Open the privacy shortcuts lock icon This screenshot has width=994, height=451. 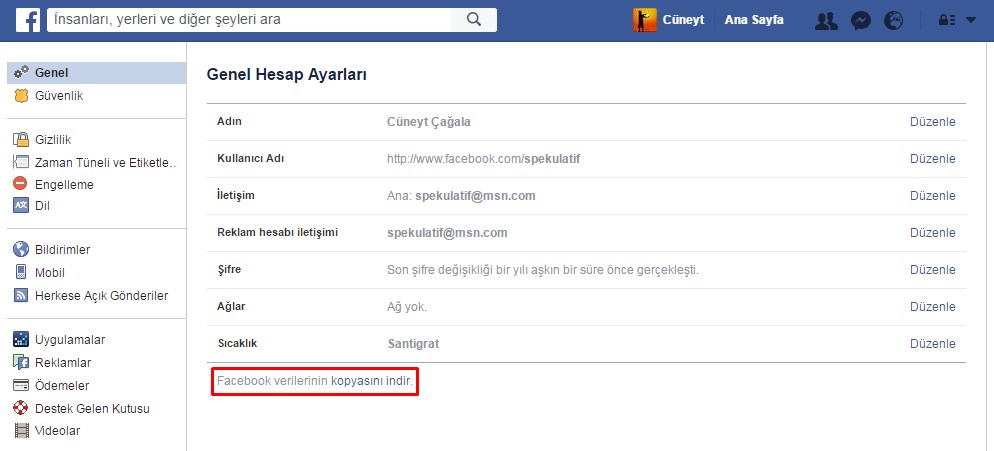[944, 20]
